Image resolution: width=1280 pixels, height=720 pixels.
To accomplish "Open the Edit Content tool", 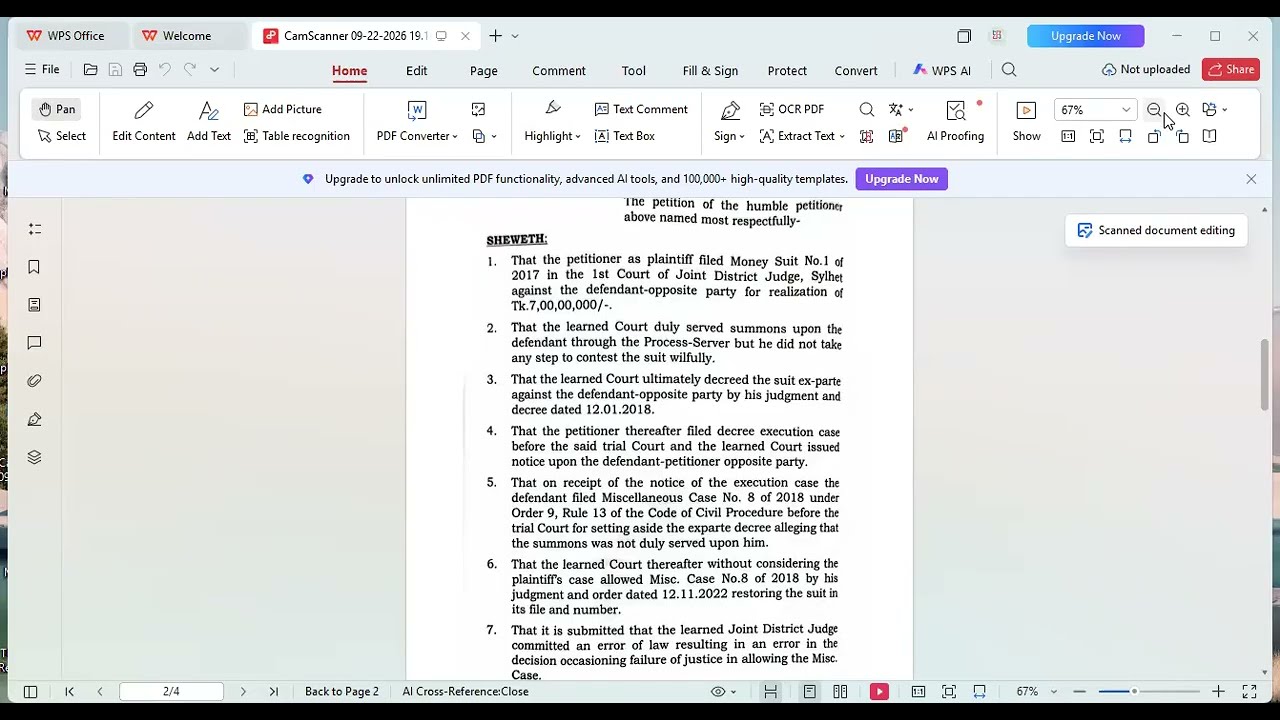I will (x=144, y=122).
